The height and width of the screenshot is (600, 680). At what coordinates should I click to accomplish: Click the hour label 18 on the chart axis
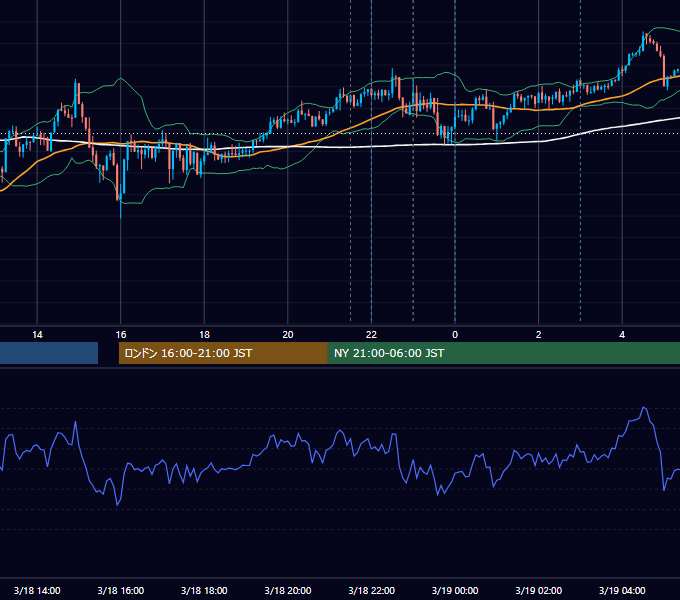[x=204, y=335]
